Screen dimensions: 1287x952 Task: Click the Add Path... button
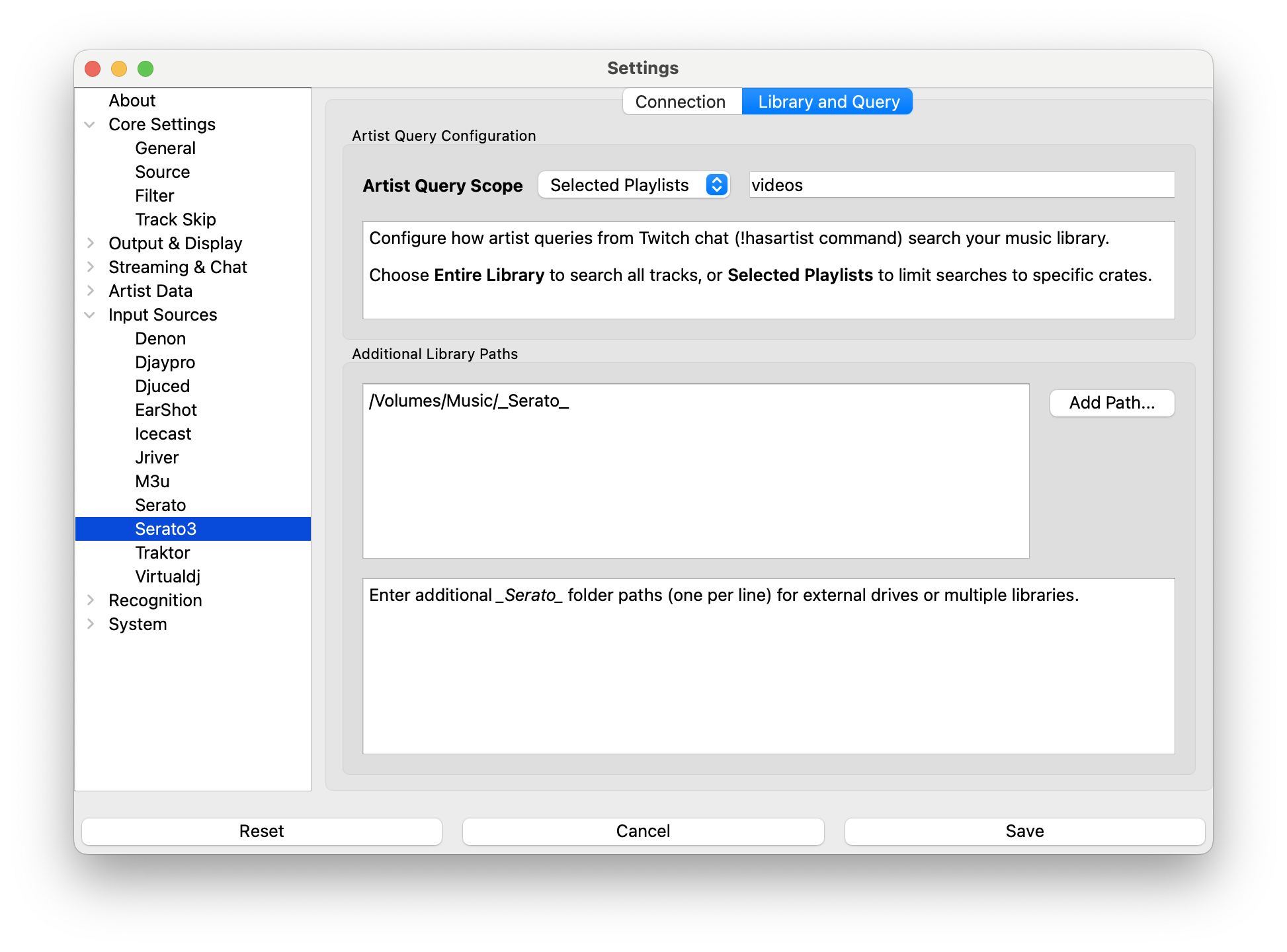coord(1112,403)
